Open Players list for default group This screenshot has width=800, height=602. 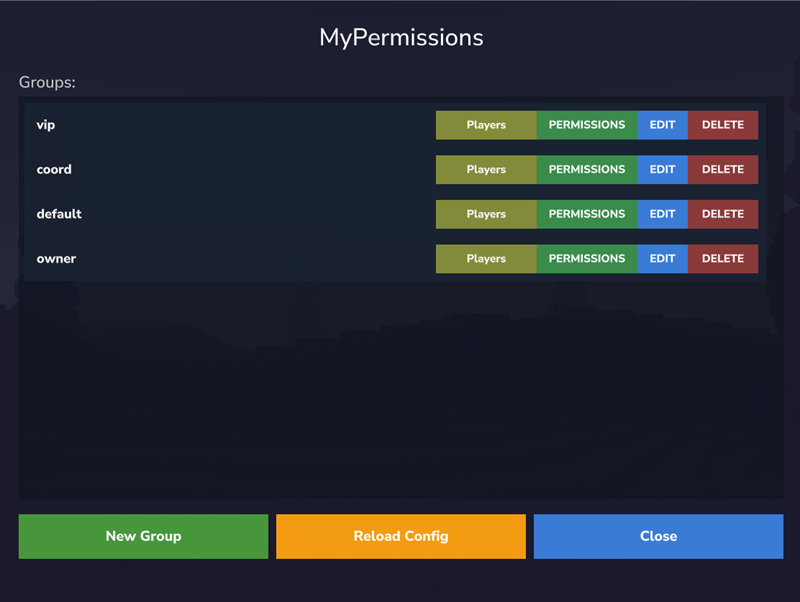point(486,214)
